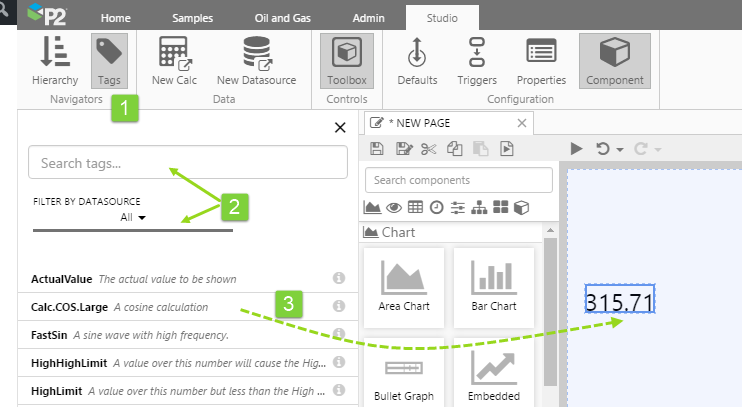Show info for HighHighLimit tag
The width and height of the screenshot is (742, 407).
pos(339,362)
